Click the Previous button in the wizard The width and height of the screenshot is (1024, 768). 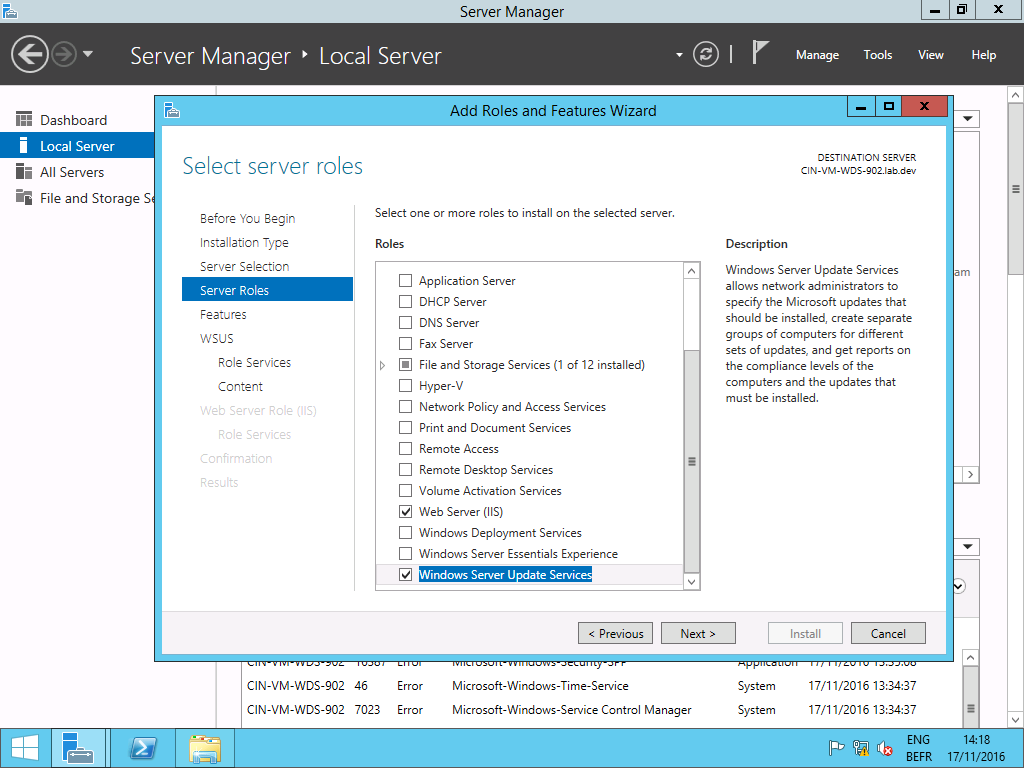click(x=615, y=633)
